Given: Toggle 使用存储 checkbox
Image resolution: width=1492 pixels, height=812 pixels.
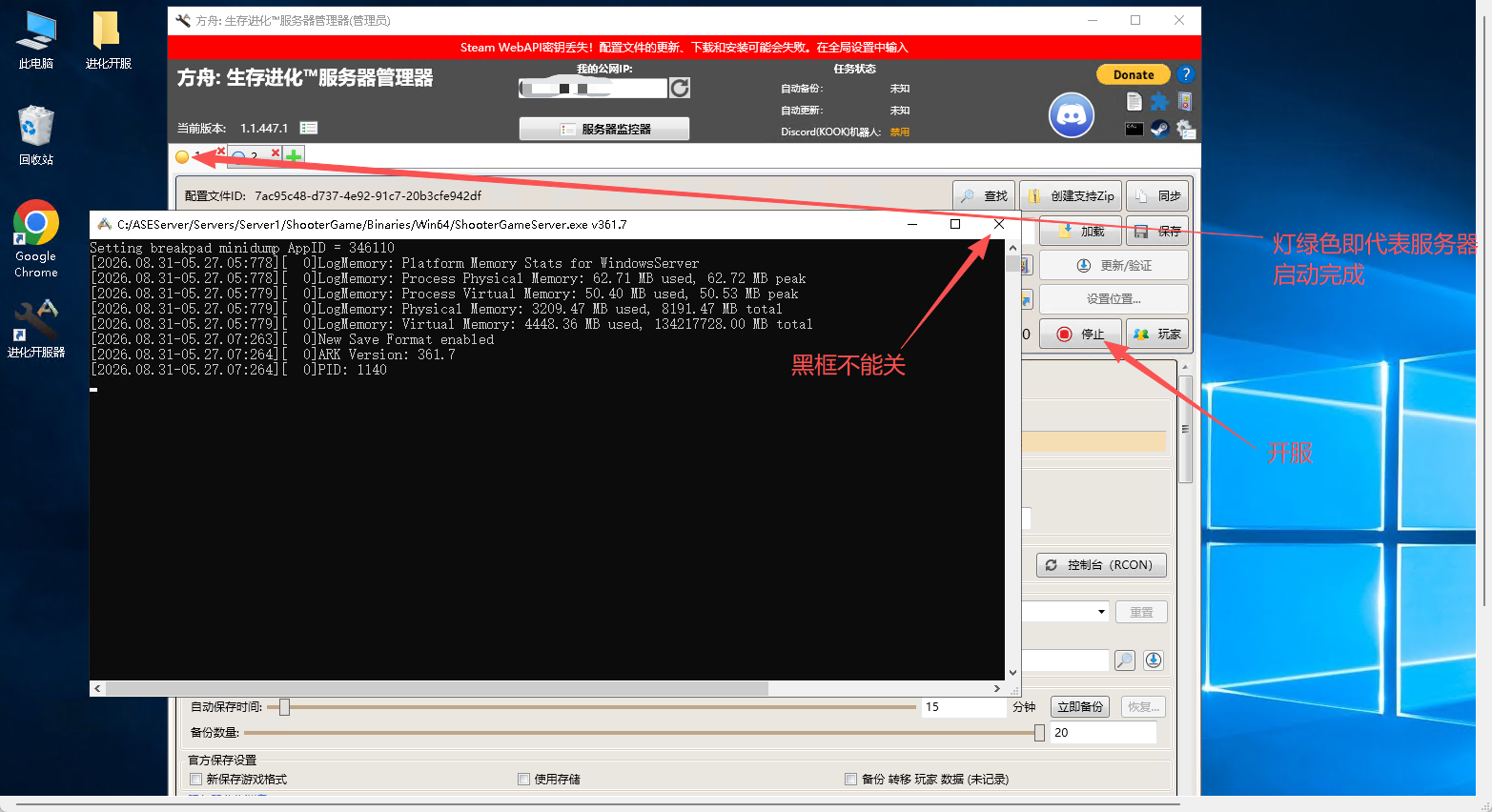Looking at the screenshot, I should pos(523,780).
